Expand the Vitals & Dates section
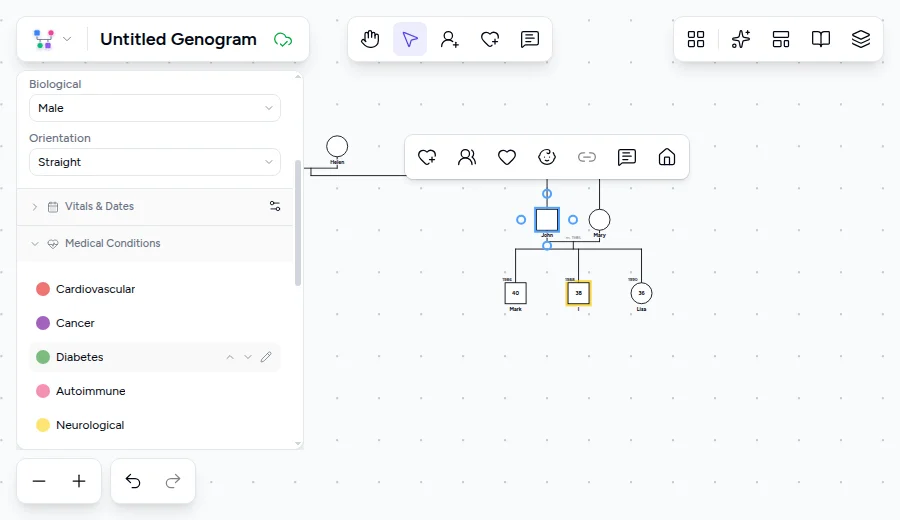 coord(35,207)
